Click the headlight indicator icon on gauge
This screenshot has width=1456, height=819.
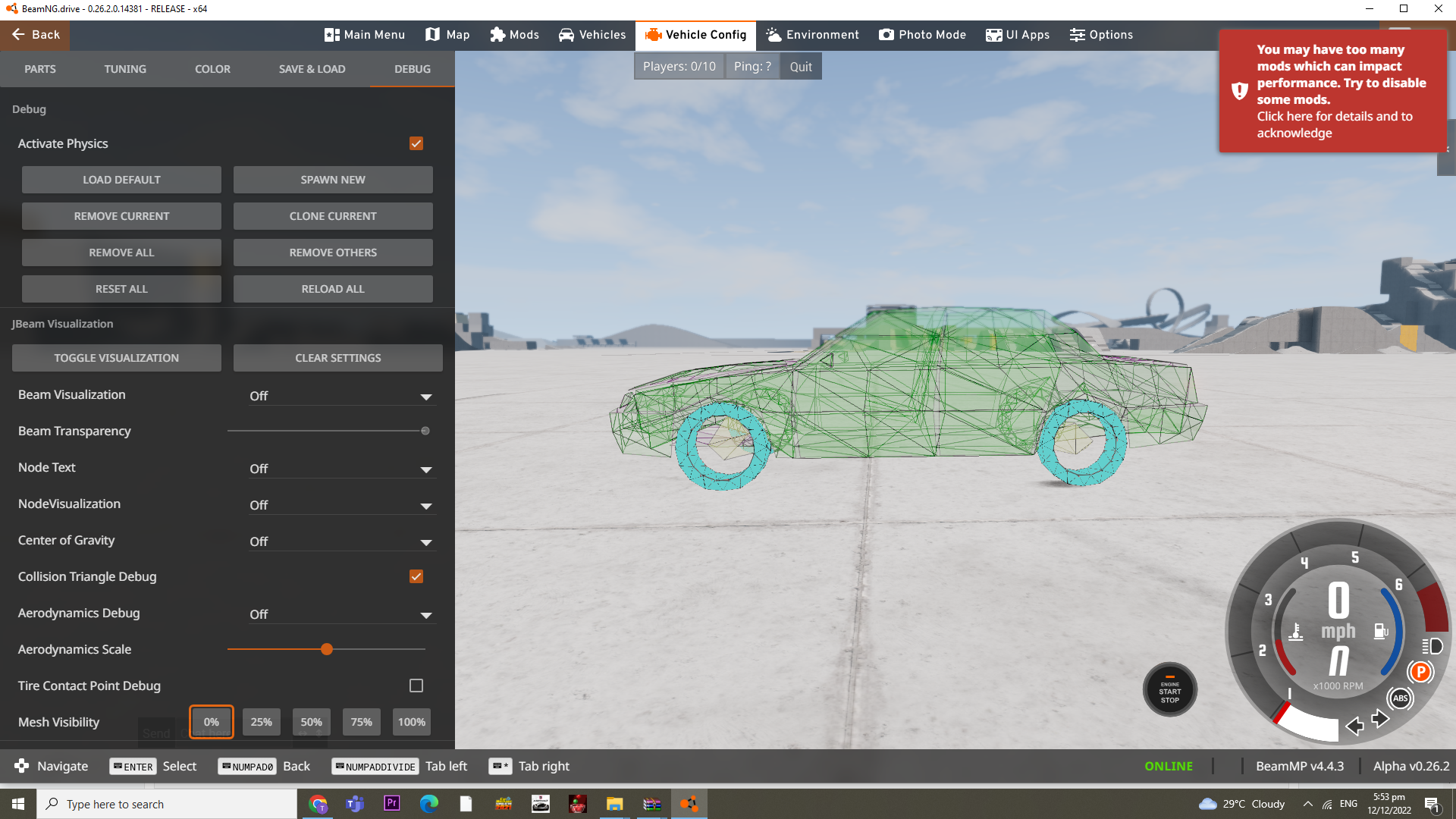tap(1432, 646)
